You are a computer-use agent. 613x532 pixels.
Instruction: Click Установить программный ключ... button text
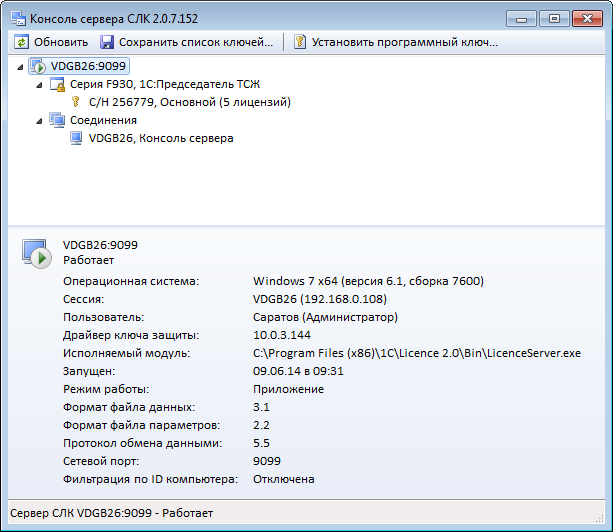click(x=405, y=42)
